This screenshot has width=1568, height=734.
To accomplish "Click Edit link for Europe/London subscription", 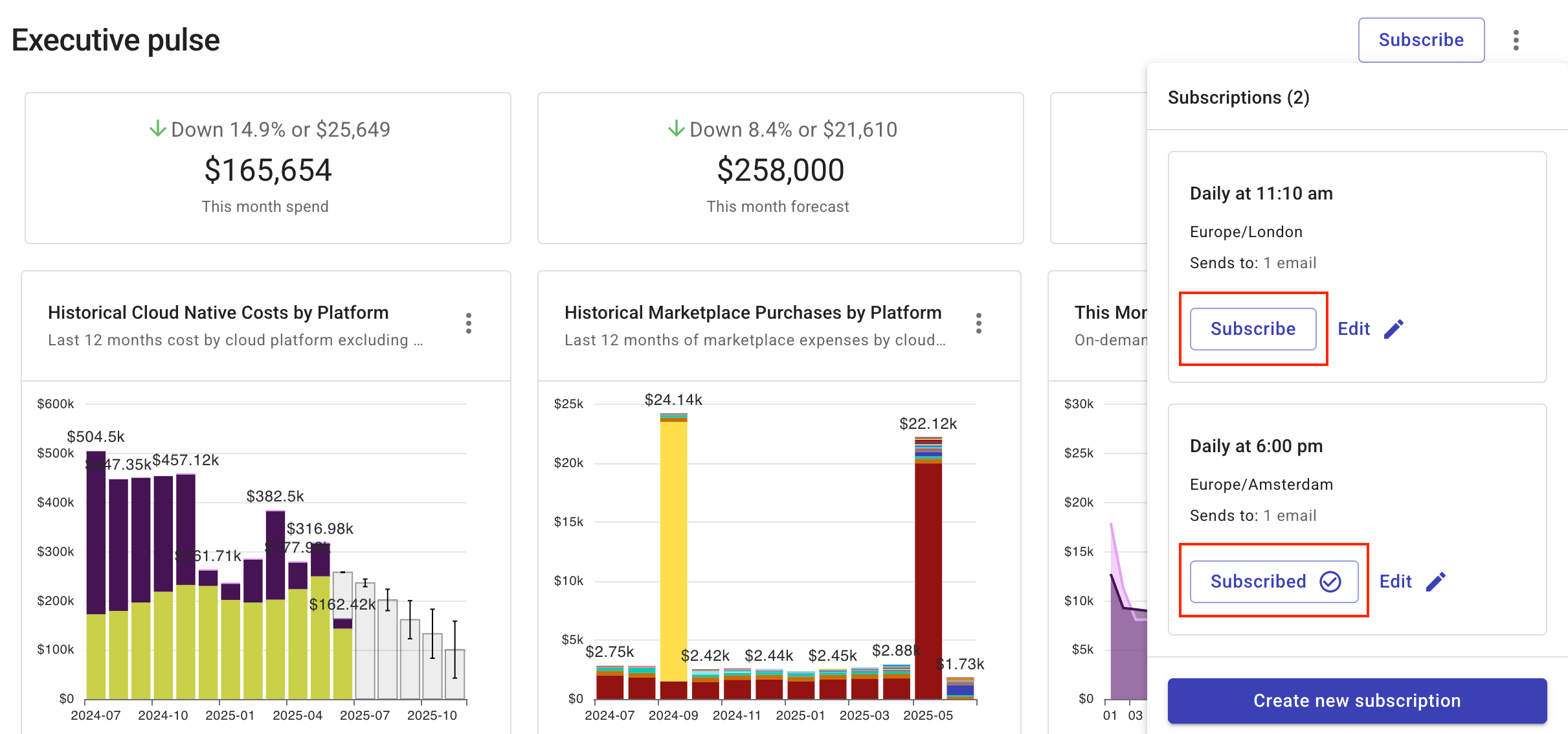I will (1354, 329).
